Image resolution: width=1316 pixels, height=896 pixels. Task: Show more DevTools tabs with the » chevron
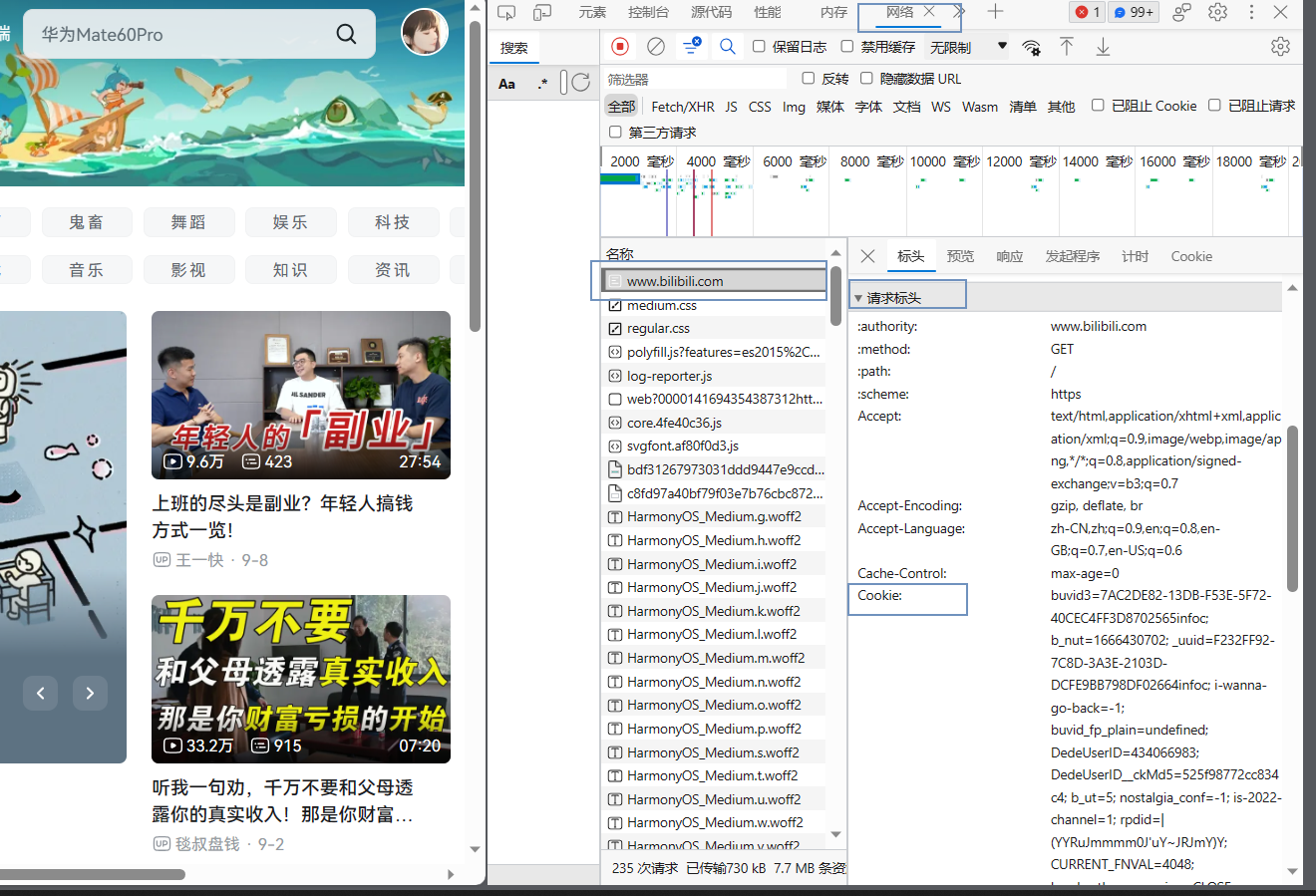(959, 12)
